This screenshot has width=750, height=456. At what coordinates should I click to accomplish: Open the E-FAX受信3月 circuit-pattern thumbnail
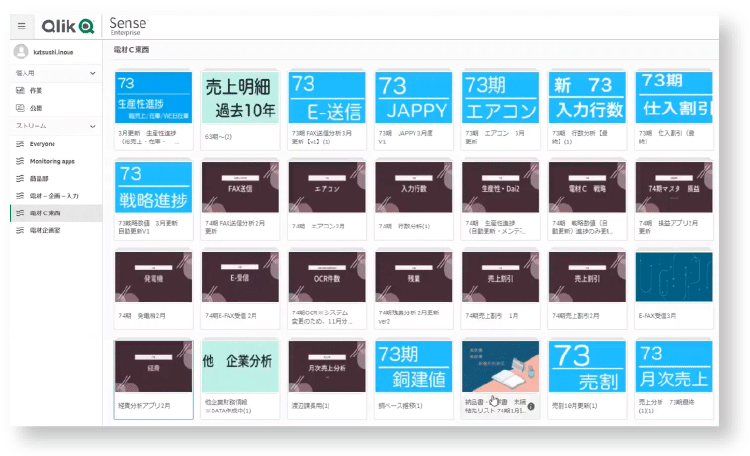(674, 277)
